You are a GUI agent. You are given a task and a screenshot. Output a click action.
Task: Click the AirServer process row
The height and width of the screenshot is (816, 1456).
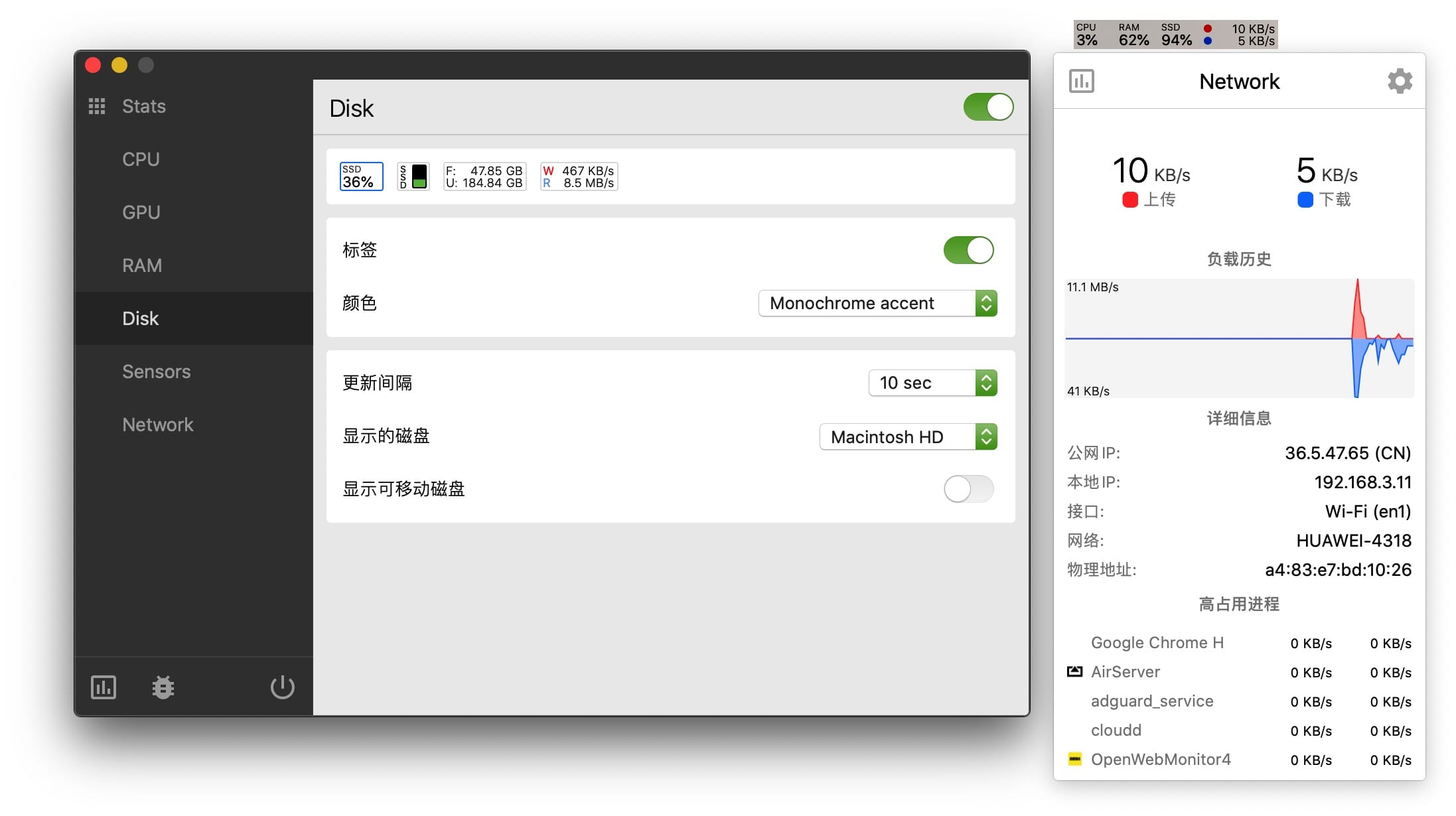click(x=1238, y=672)
